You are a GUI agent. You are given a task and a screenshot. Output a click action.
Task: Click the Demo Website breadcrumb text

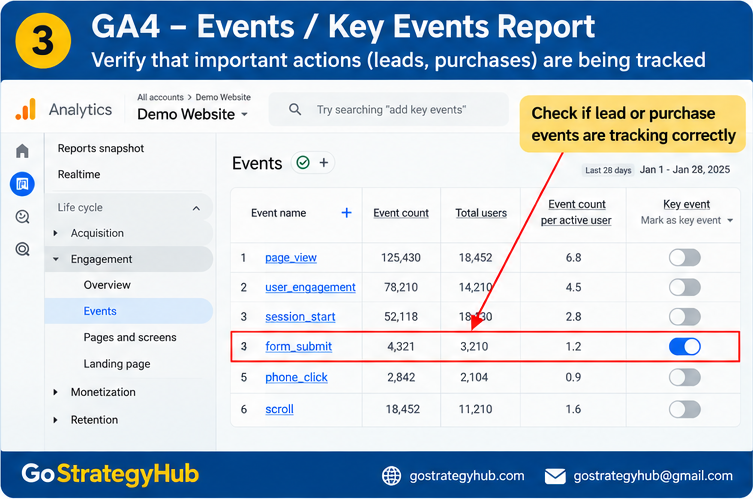point(223,97)
